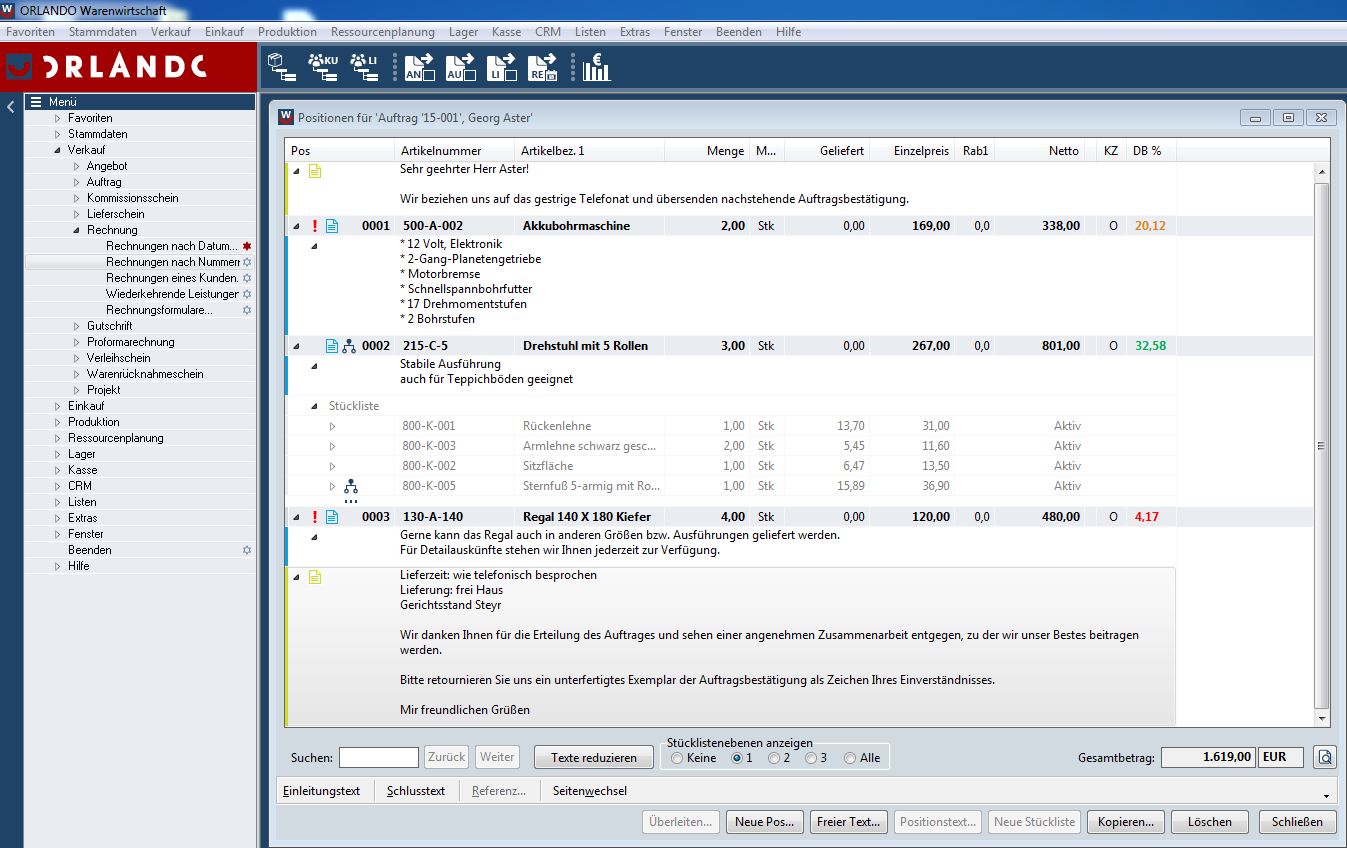Click the gear next to Wiederkehrende Leistungen

[247, 294]
